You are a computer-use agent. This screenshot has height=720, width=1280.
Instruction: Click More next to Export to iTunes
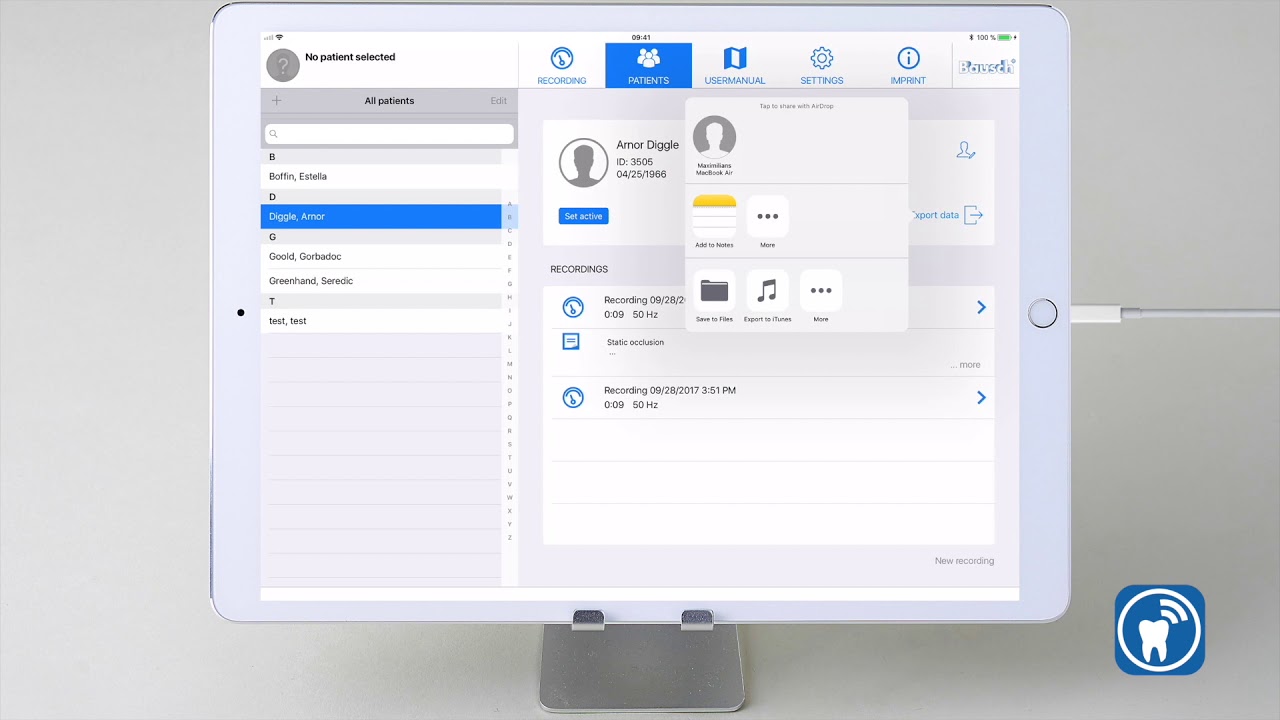[821, 296]
